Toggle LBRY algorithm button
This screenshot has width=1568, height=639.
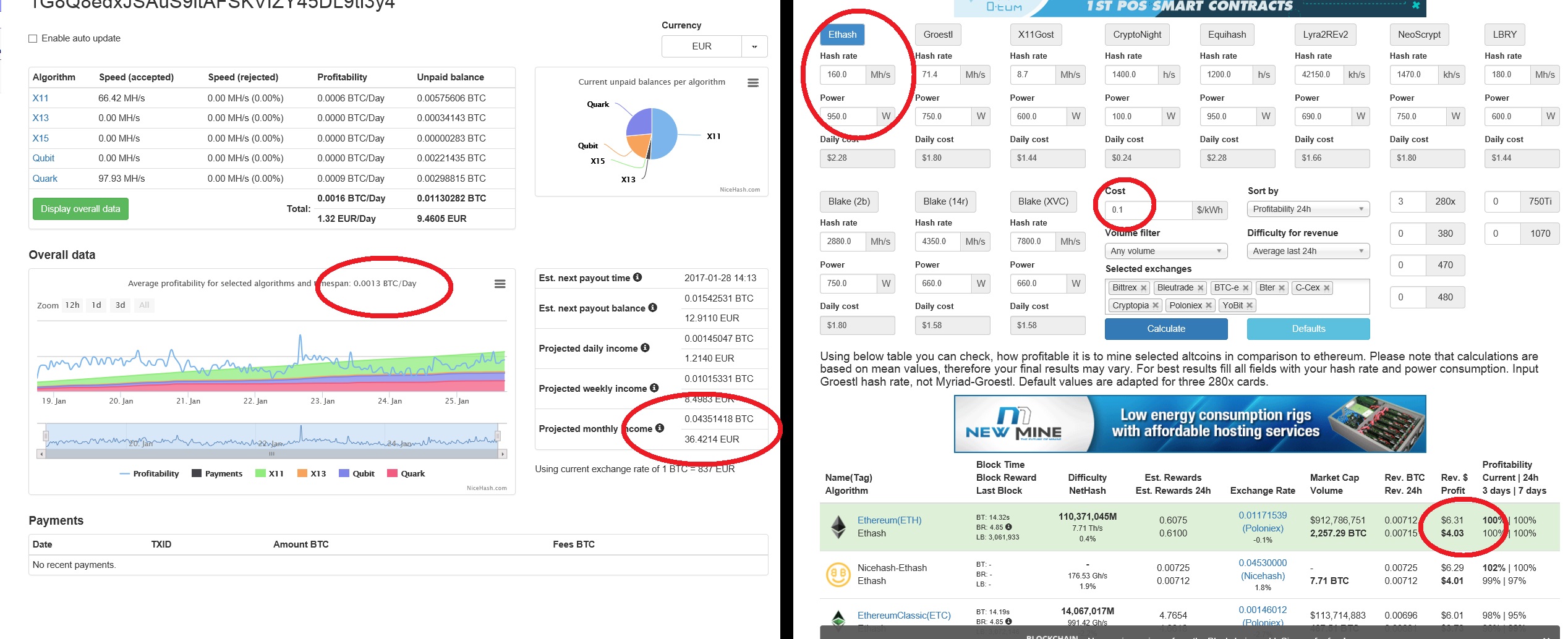click(x=1504, y=35)
